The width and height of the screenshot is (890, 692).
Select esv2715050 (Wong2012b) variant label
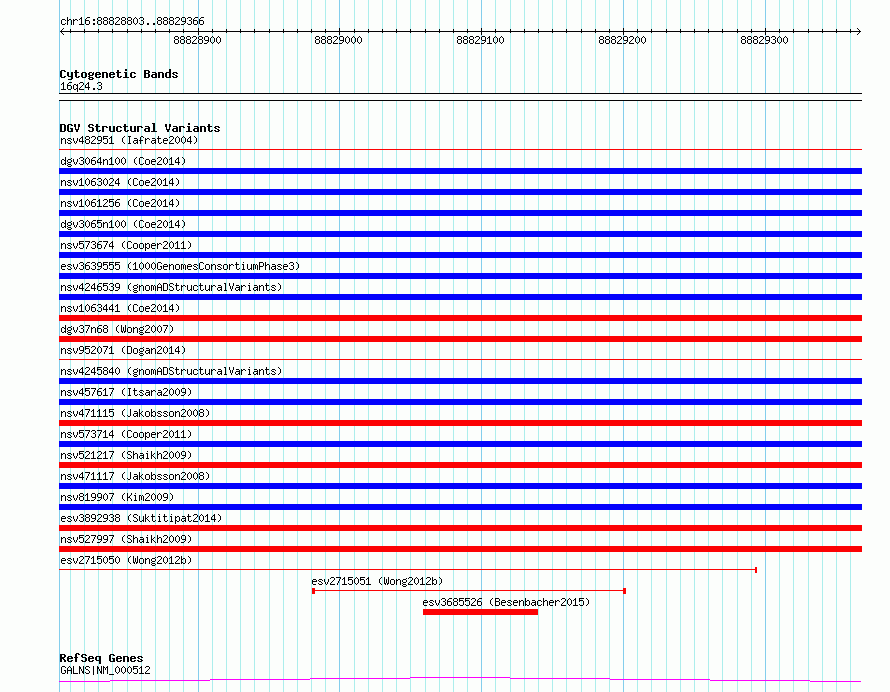pyautogui.click(x=126, y=560)
